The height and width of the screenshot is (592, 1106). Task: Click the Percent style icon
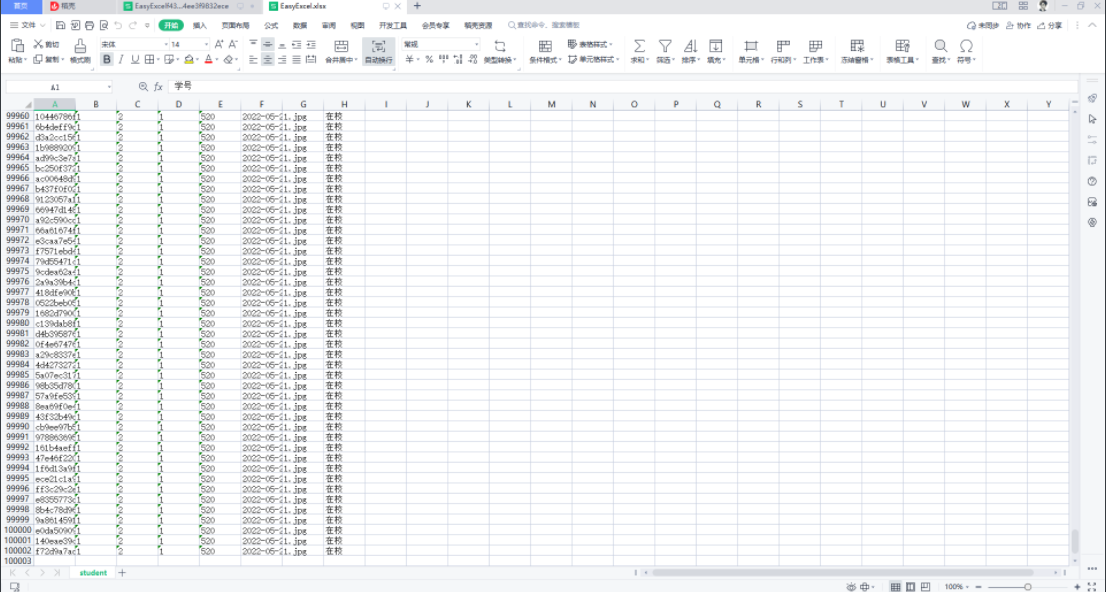tap(429, 60)
